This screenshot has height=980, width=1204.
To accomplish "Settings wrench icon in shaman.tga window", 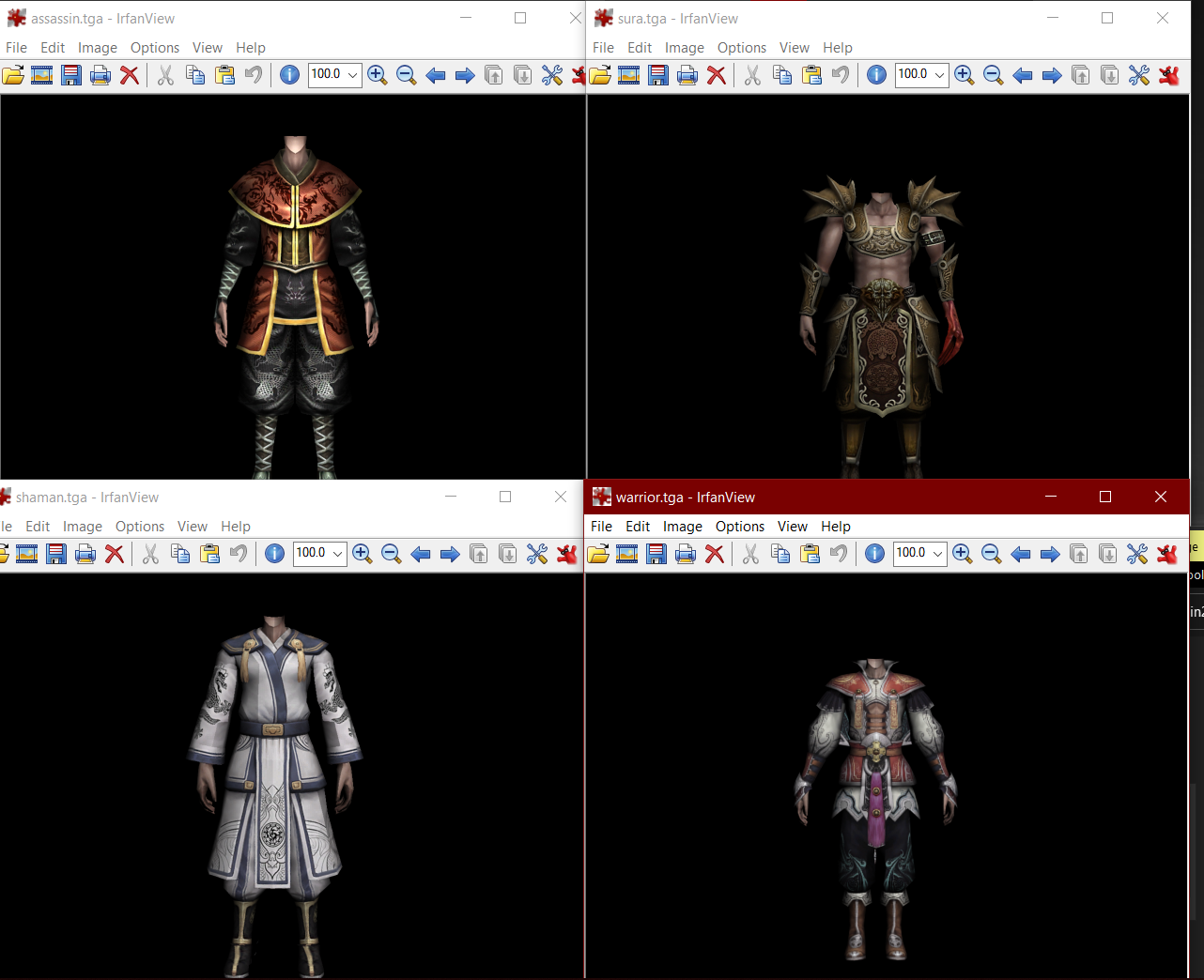I will coord(537,554).
